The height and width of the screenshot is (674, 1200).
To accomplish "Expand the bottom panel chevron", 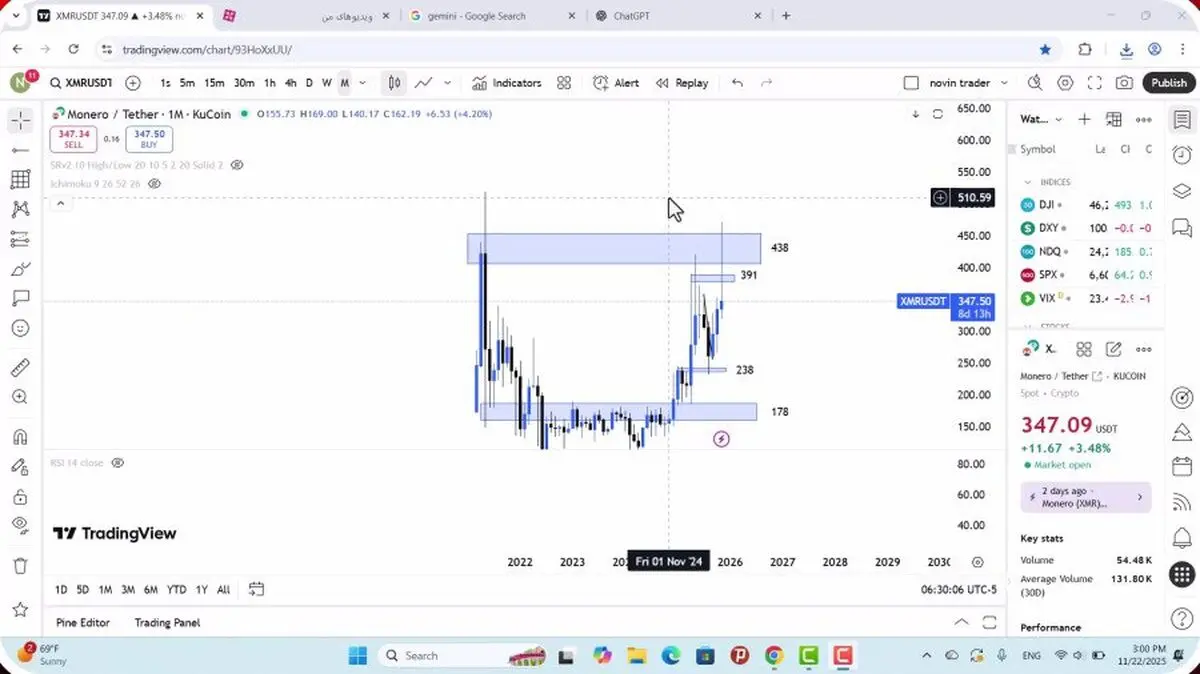I will (x=961, y=622).
